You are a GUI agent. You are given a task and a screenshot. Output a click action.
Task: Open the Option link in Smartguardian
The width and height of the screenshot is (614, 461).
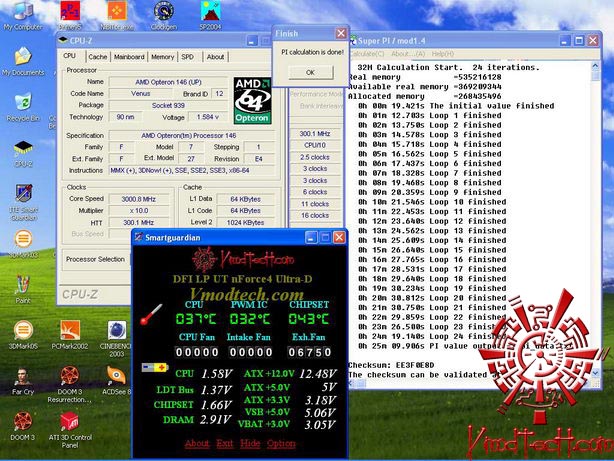[x=281, y=443]
